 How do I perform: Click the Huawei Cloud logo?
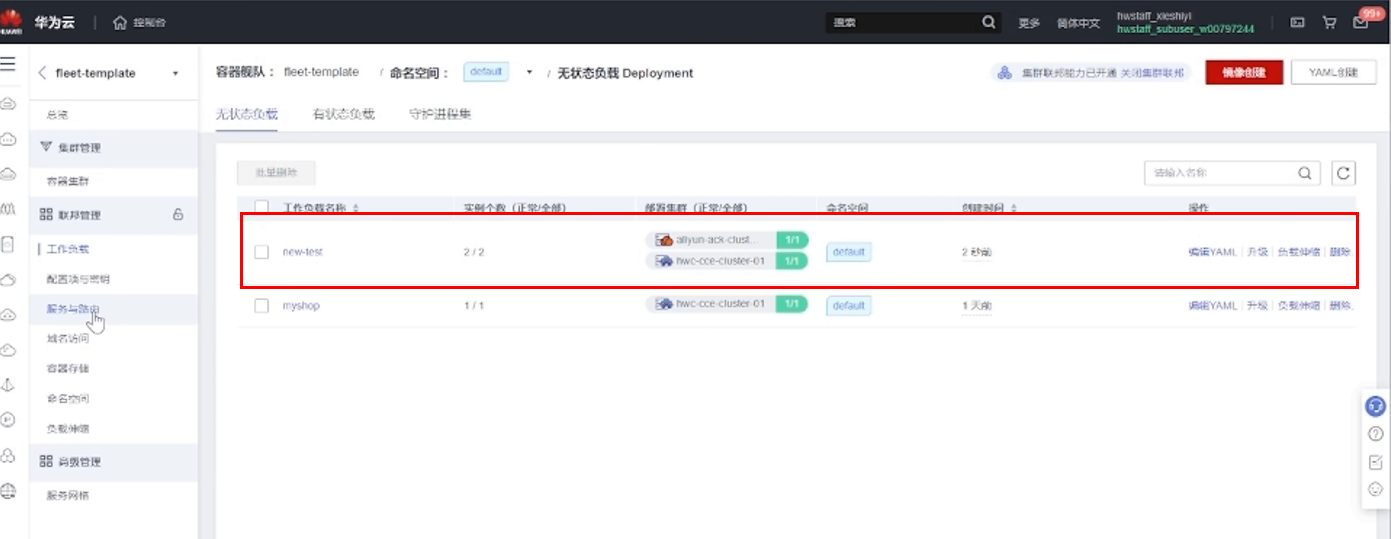(x=12, y=21)
